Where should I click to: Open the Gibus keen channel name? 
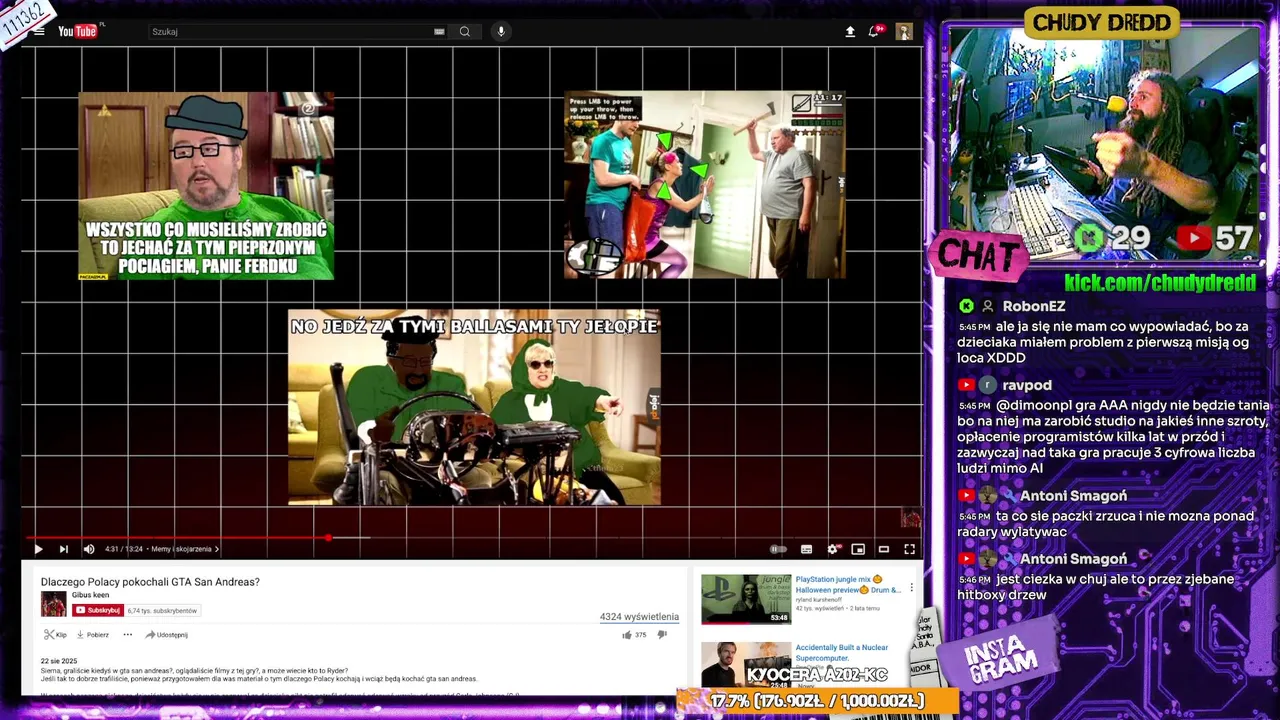pos(90,595)
